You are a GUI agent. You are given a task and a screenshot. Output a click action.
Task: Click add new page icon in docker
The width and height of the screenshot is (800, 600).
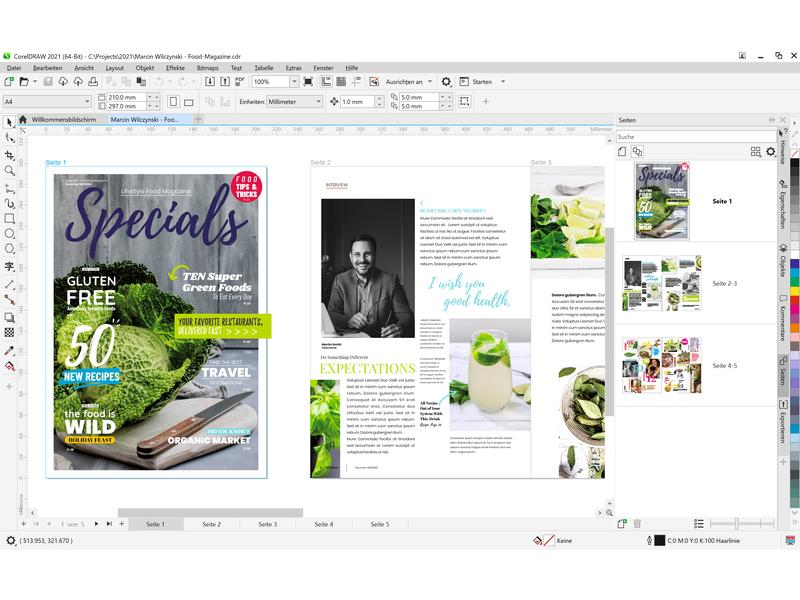622,523
